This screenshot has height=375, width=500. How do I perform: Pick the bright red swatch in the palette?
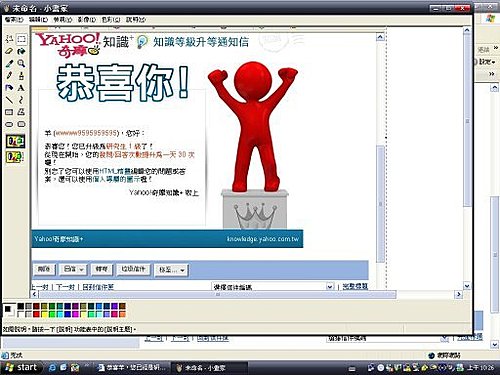tap(36, 314)
